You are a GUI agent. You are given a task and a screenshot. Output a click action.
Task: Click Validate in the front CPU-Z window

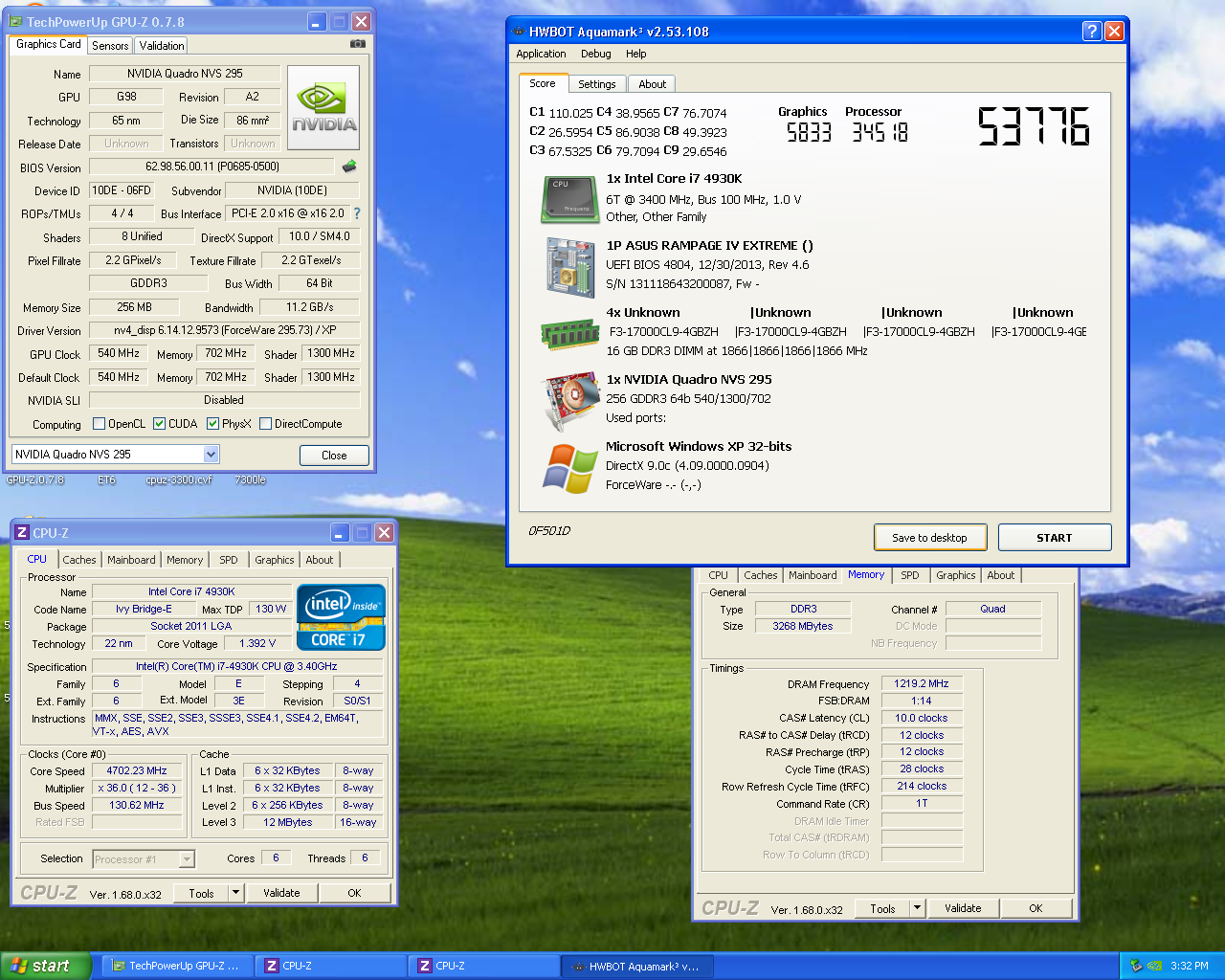[281, 893]
